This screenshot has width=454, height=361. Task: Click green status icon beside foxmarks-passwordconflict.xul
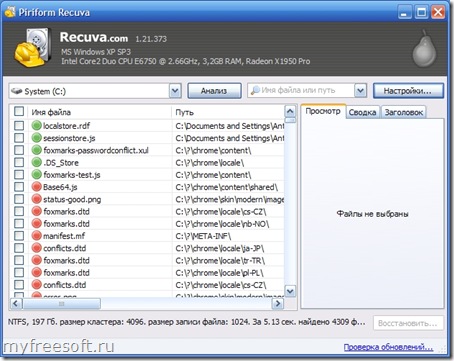tap(36, 150)
